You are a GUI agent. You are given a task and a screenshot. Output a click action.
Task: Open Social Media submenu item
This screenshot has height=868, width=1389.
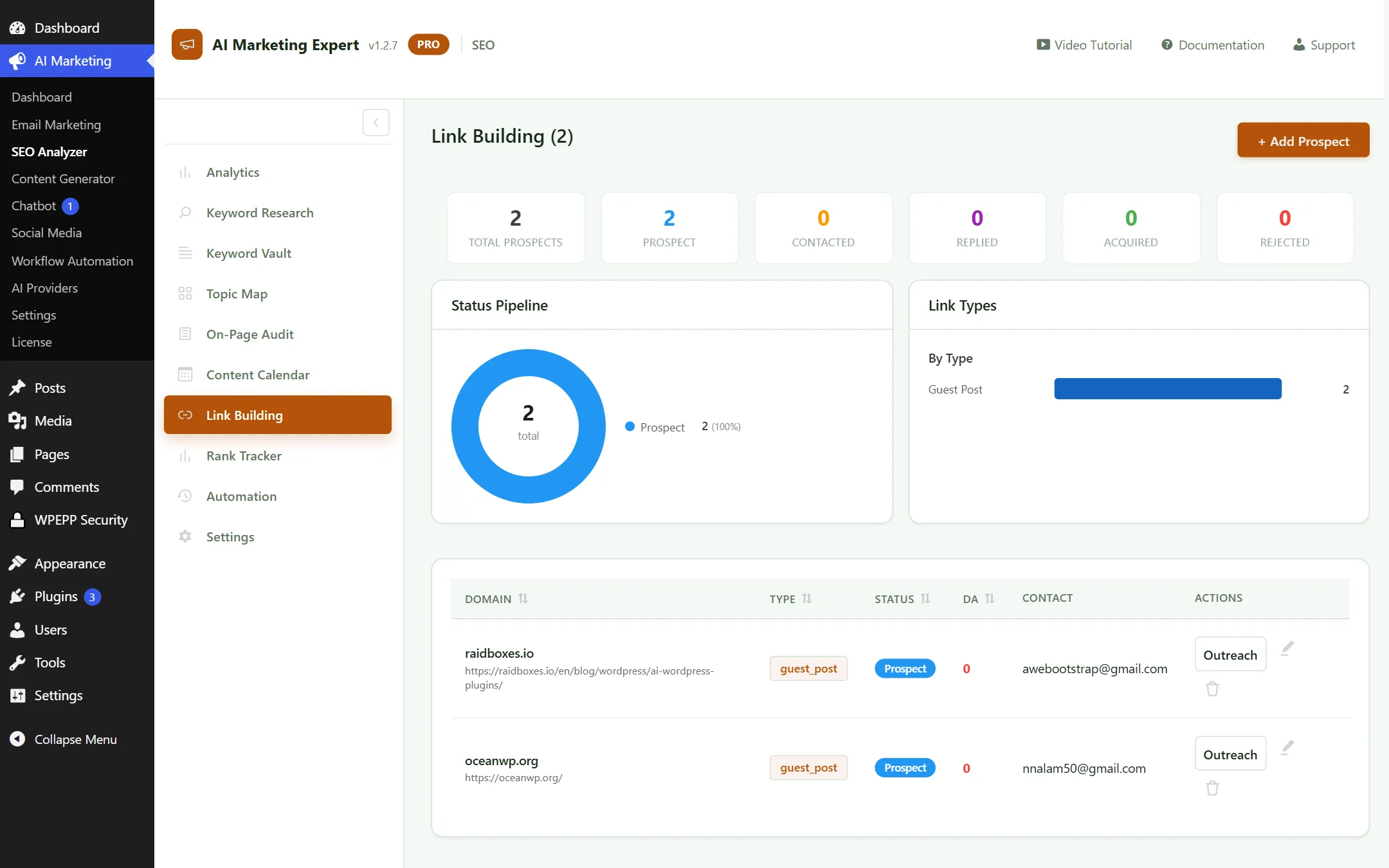[x=46, y=233]
